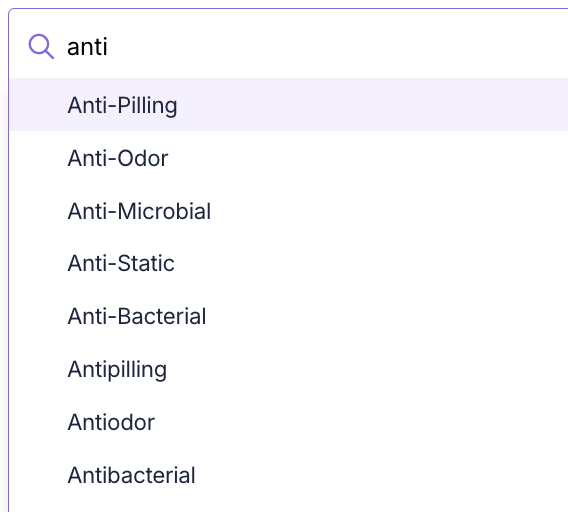
Task: Apply the Anti-Odor filter suggestion
Action: pyautogui.click(x=289, y=158)
